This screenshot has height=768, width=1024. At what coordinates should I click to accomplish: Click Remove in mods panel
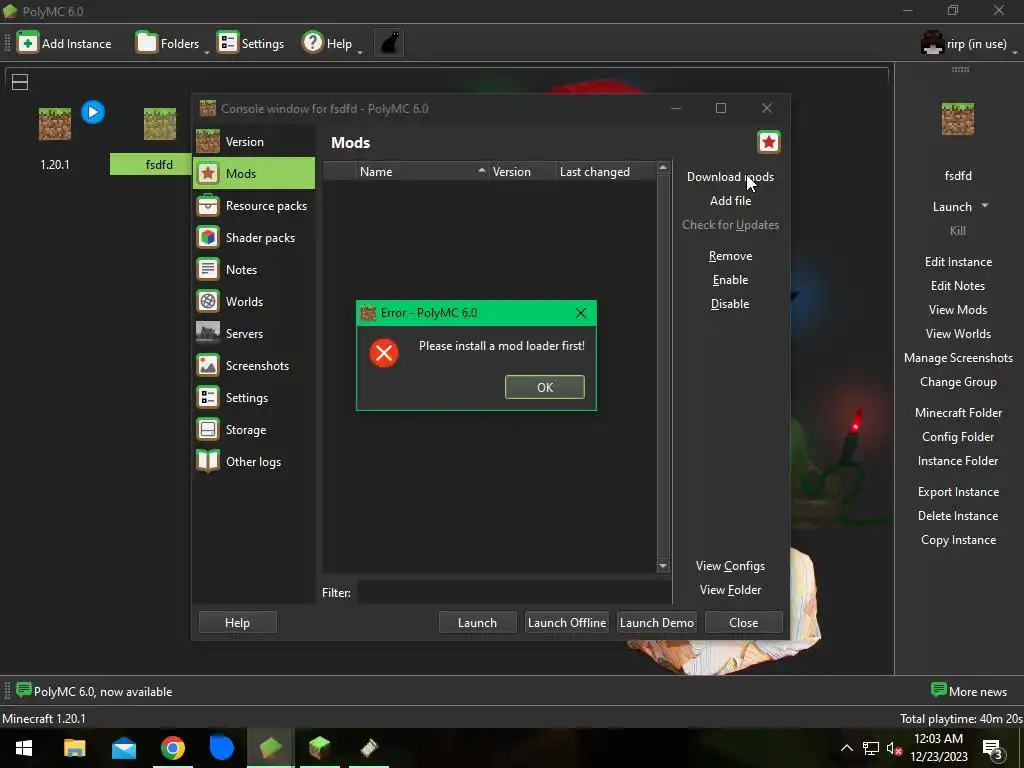(x=730, y=256)
